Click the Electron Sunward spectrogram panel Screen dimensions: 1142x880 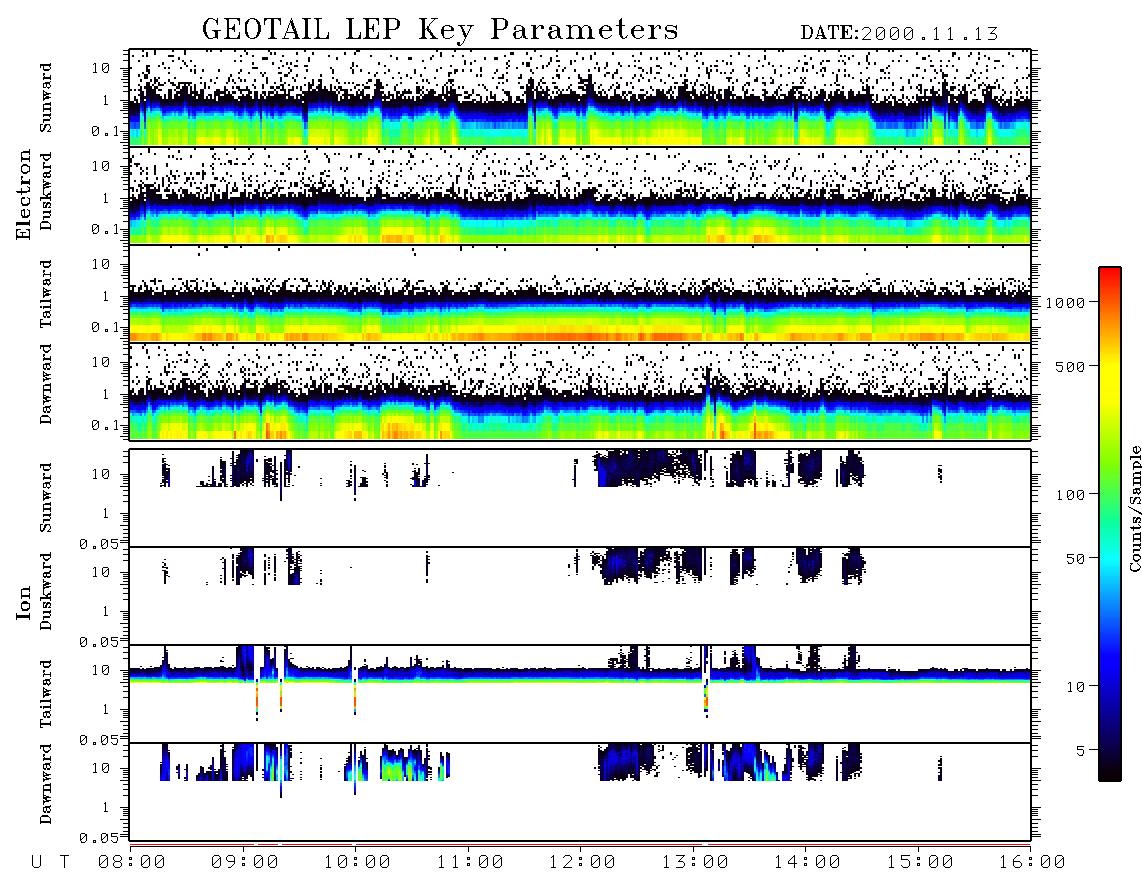tap(580, 98)
